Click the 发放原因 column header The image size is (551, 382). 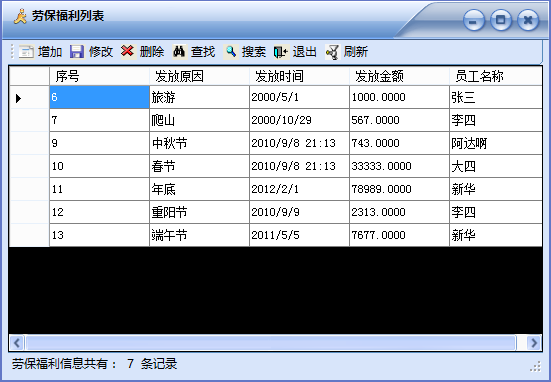click(x=200, y=76)
